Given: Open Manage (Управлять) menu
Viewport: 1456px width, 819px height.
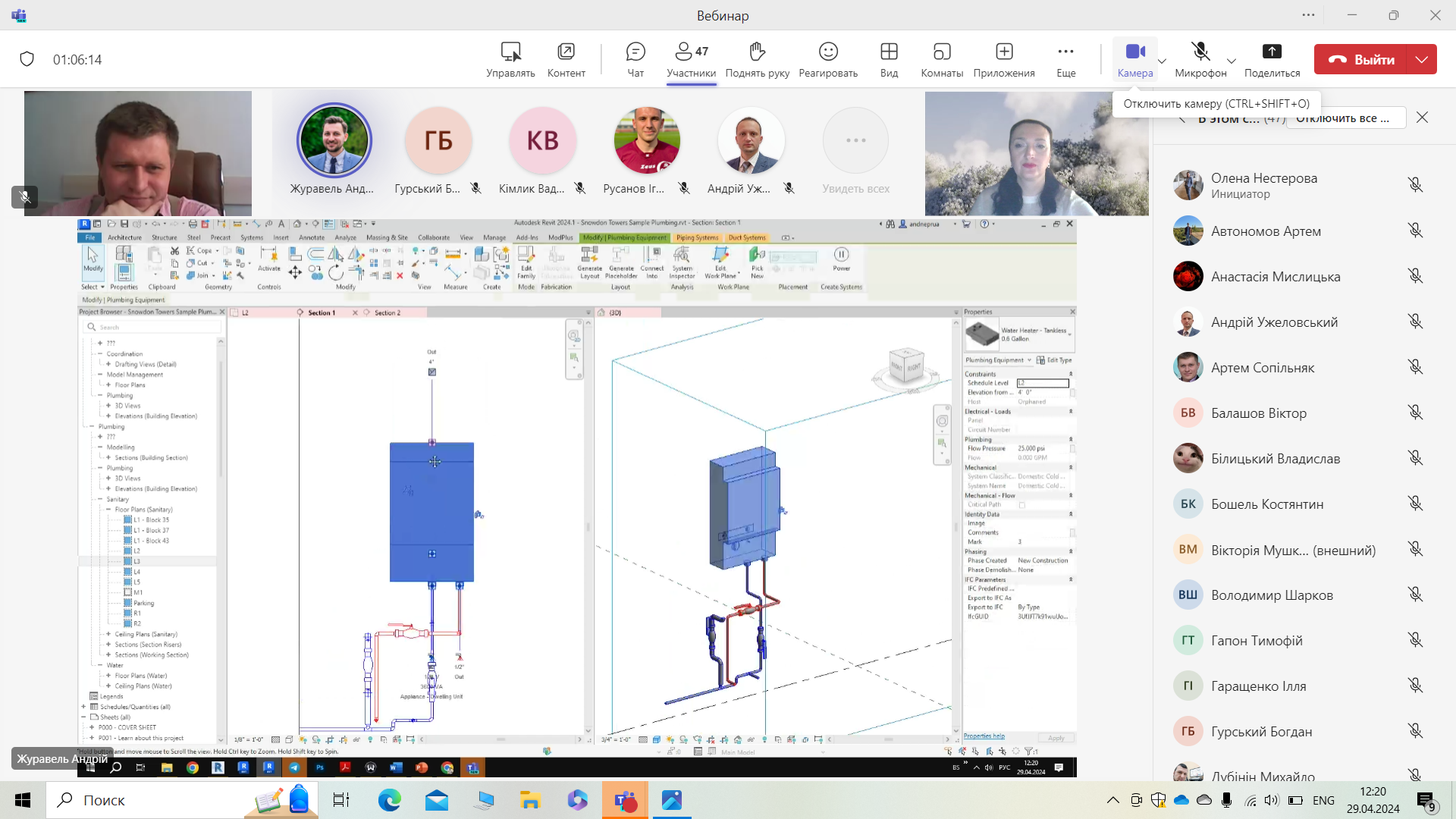Looking at the screenshot, I should 510,59.
